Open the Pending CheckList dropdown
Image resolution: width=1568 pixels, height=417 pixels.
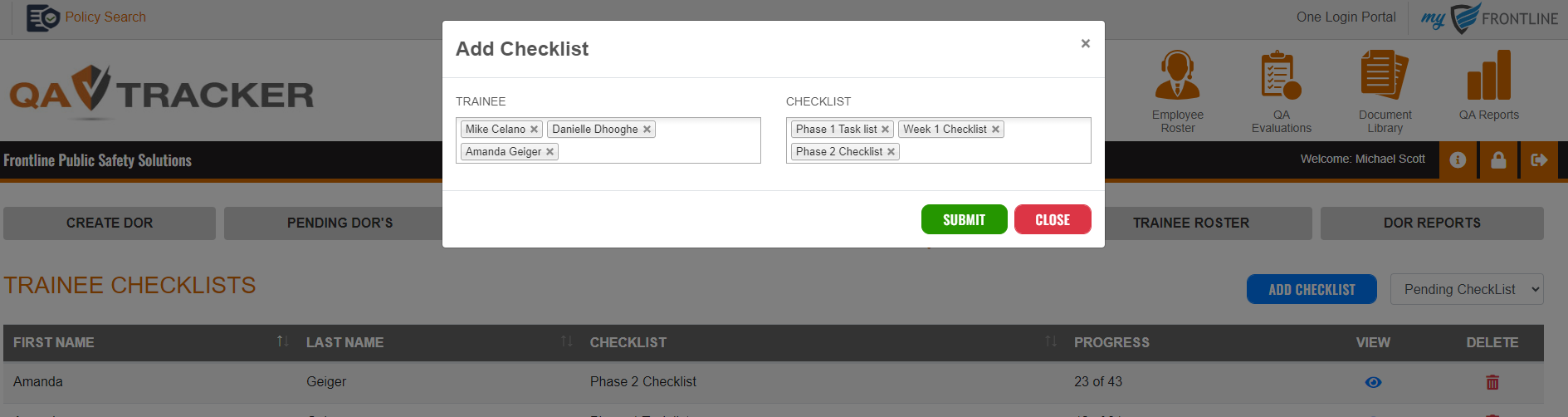(1467, 289)
